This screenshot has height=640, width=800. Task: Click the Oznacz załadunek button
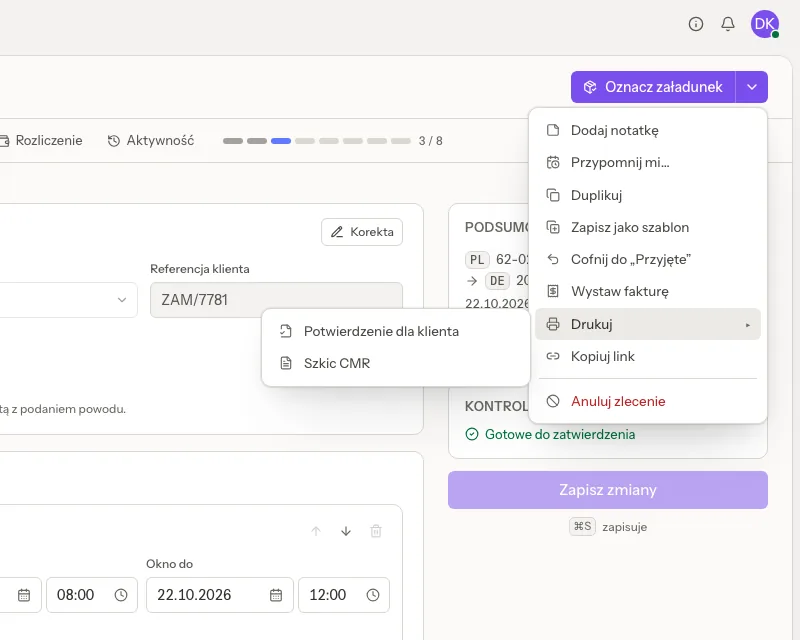653,87
